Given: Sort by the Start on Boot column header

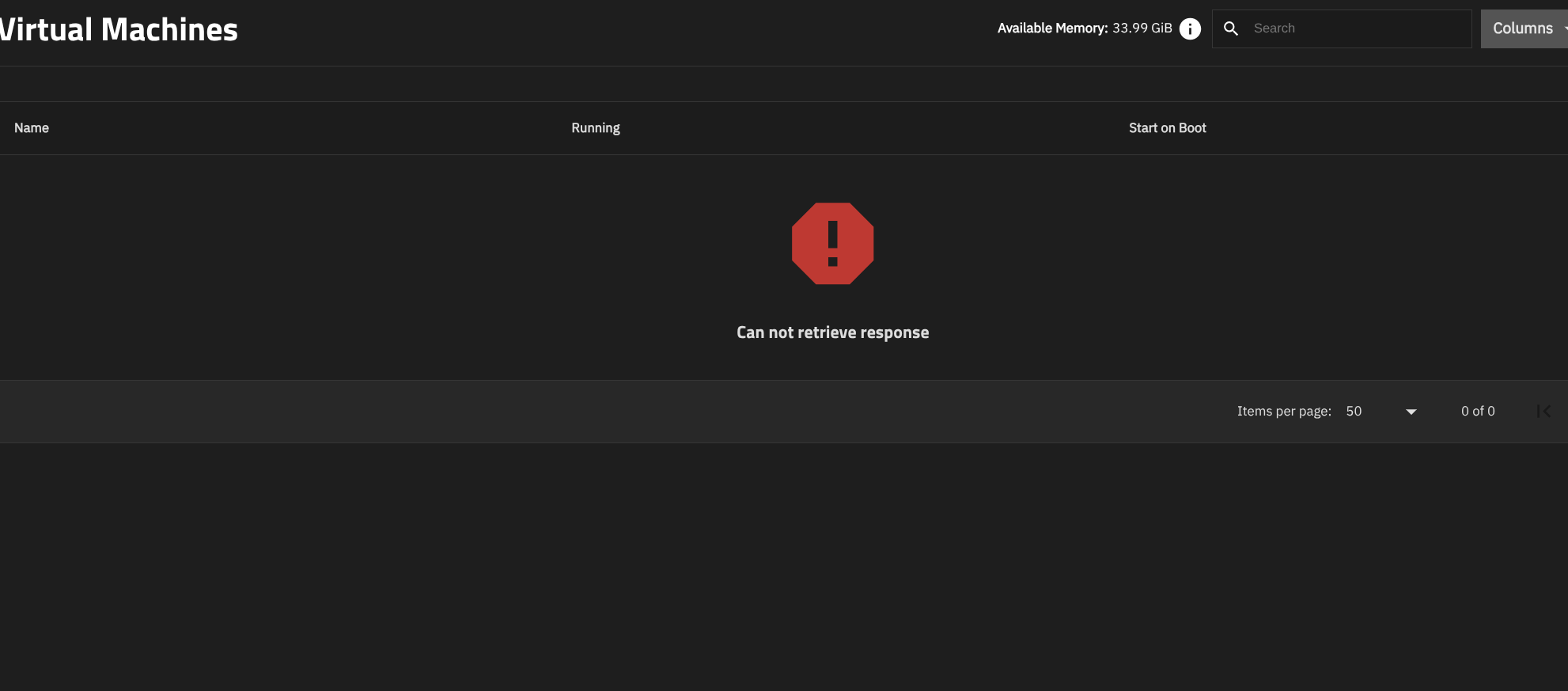Looking at the screenshot, I should tap(1167, 128).
